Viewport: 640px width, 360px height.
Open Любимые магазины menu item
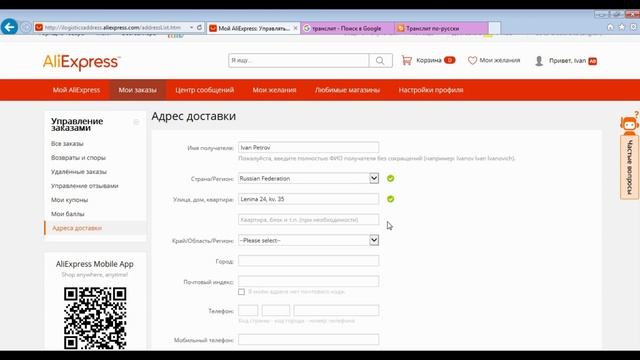click(347, 90)
